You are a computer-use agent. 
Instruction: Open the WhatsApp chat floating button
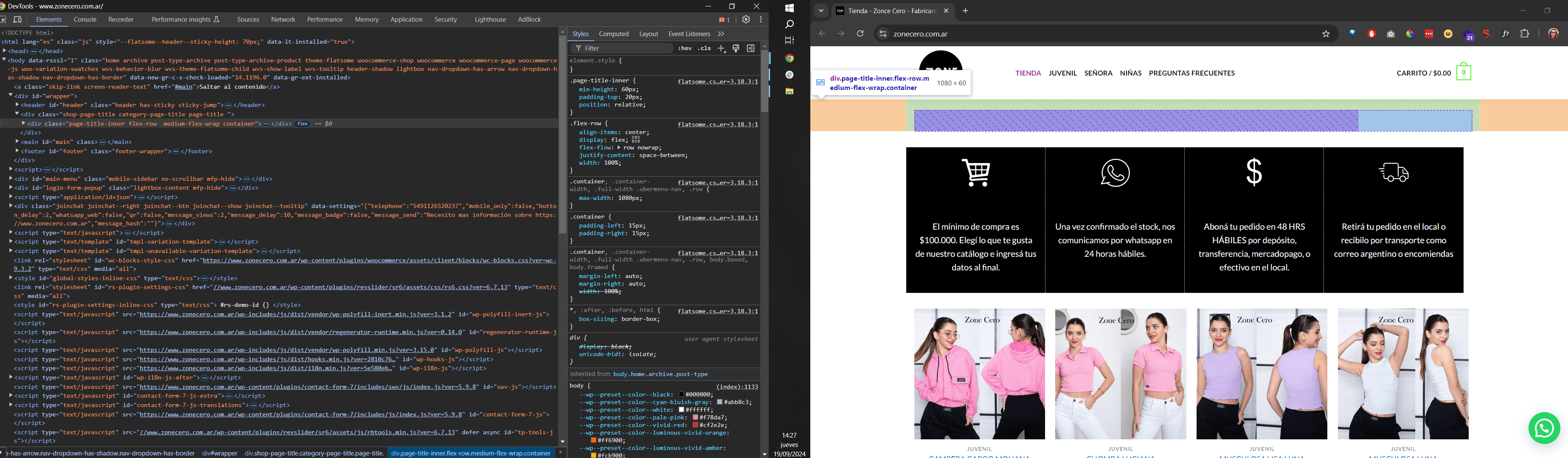1544,428
